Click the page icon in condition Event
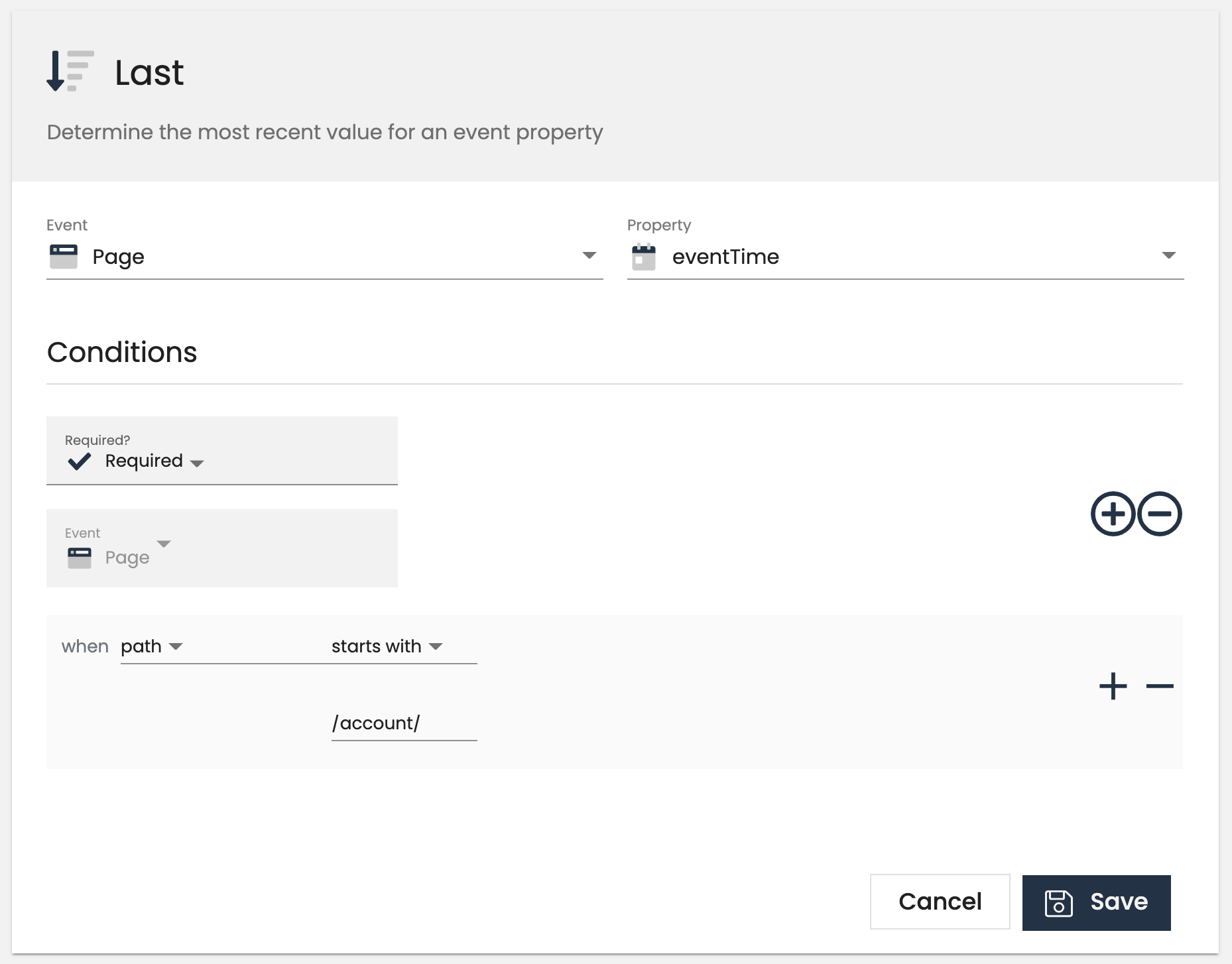The image size is (1232, 964). pos(80,558)
